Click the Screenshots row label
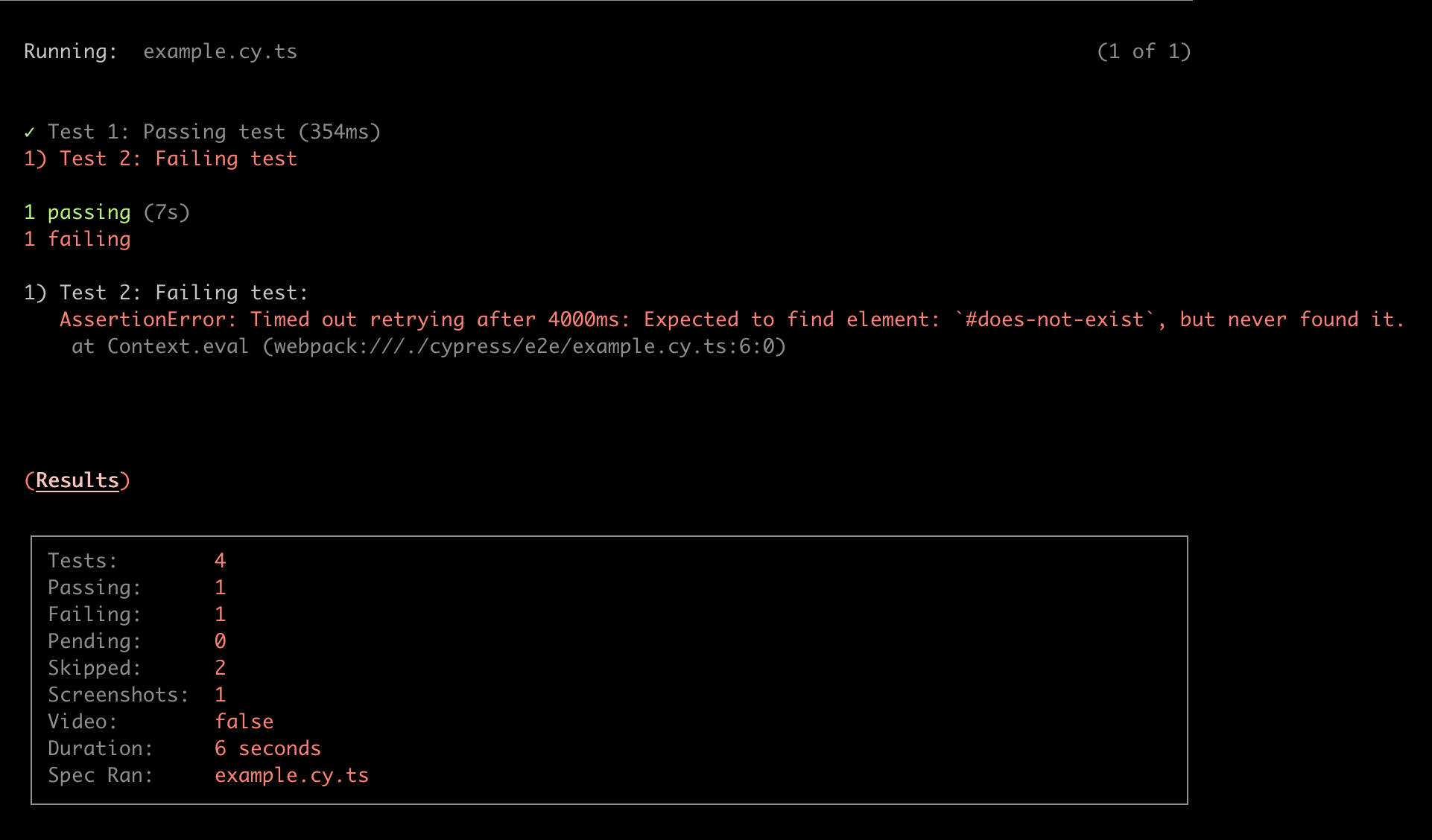 tap(118, 695)
